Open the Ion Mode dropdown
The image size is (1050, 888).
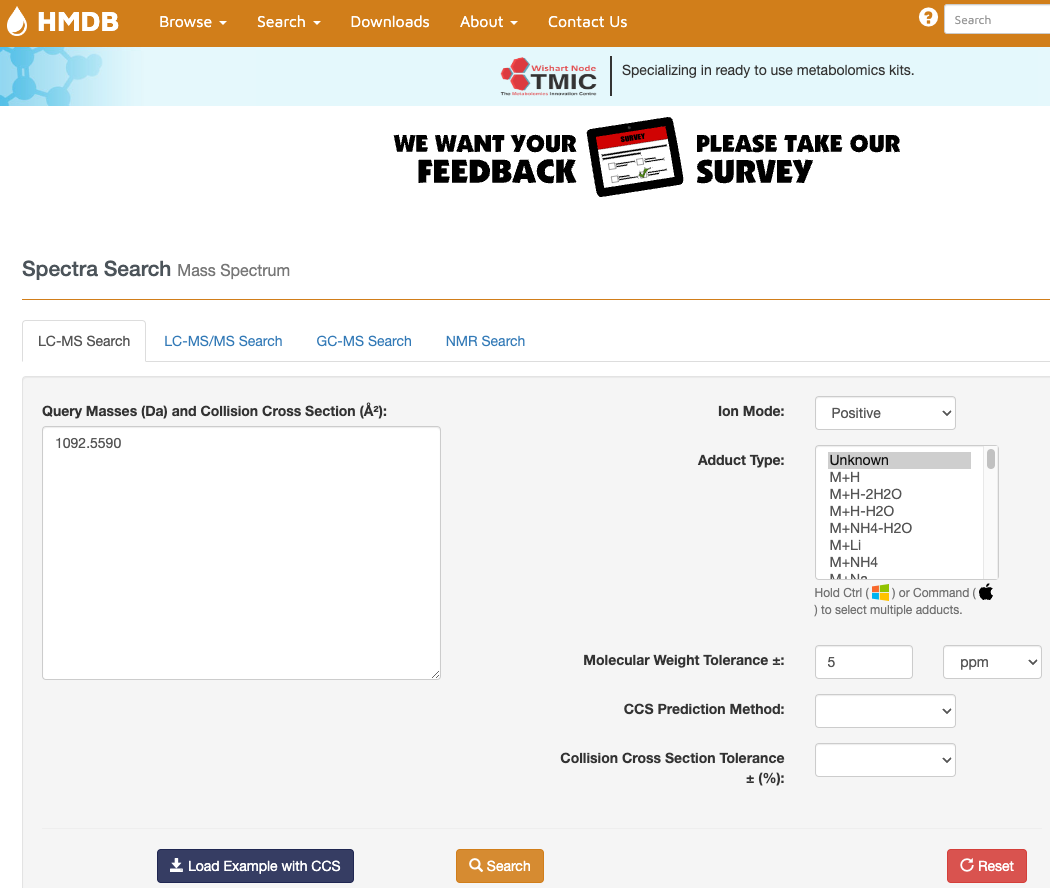(x=885, y=413)
